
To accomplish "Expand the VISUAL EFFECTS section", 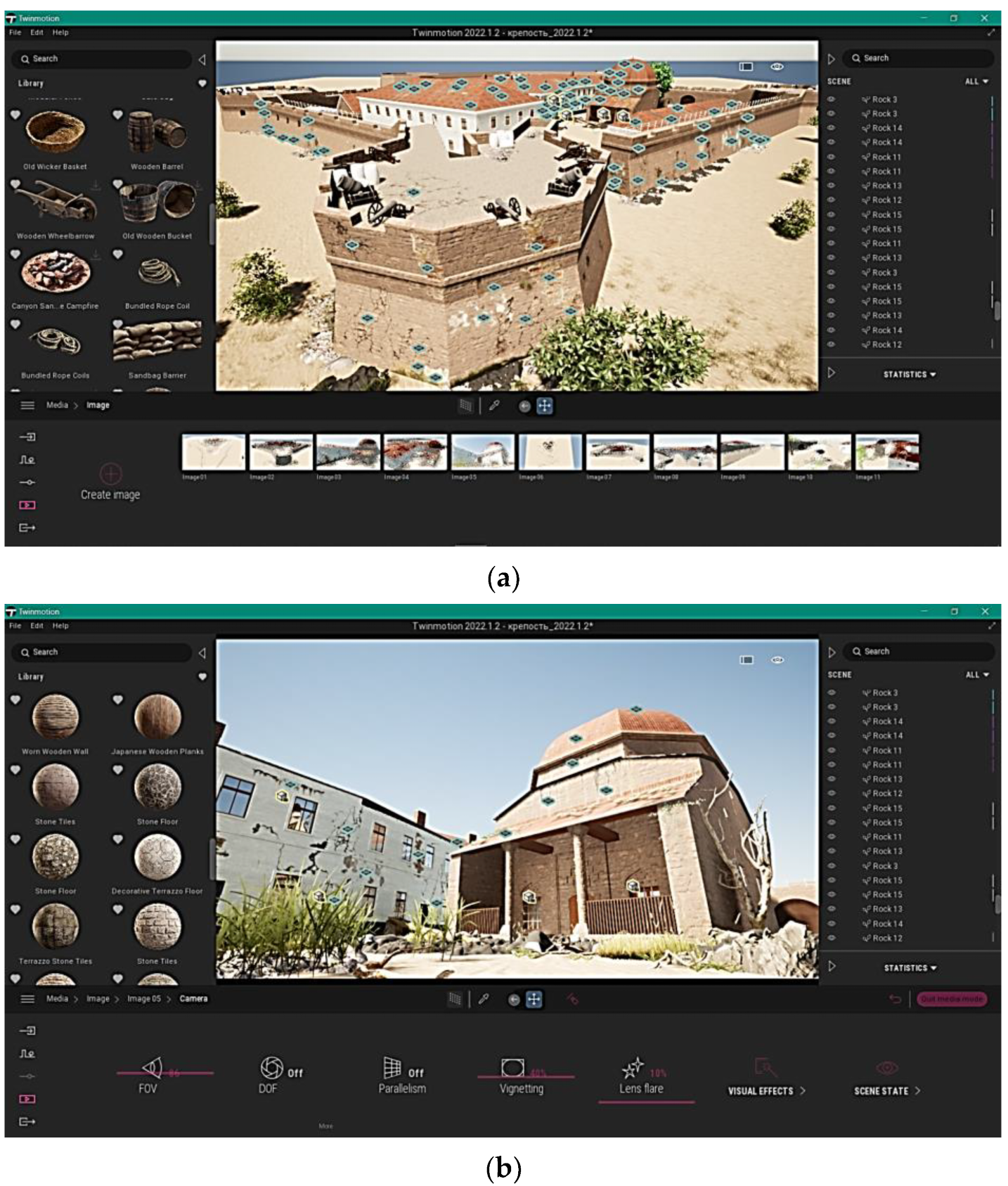I will pos(766,1091).
